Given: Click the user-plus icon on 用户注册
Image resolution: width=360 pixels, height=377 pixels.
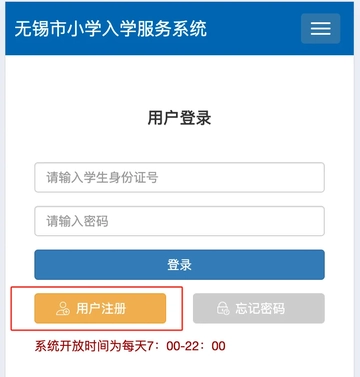Looking at the screenshot, I should (x=63, y=308).
